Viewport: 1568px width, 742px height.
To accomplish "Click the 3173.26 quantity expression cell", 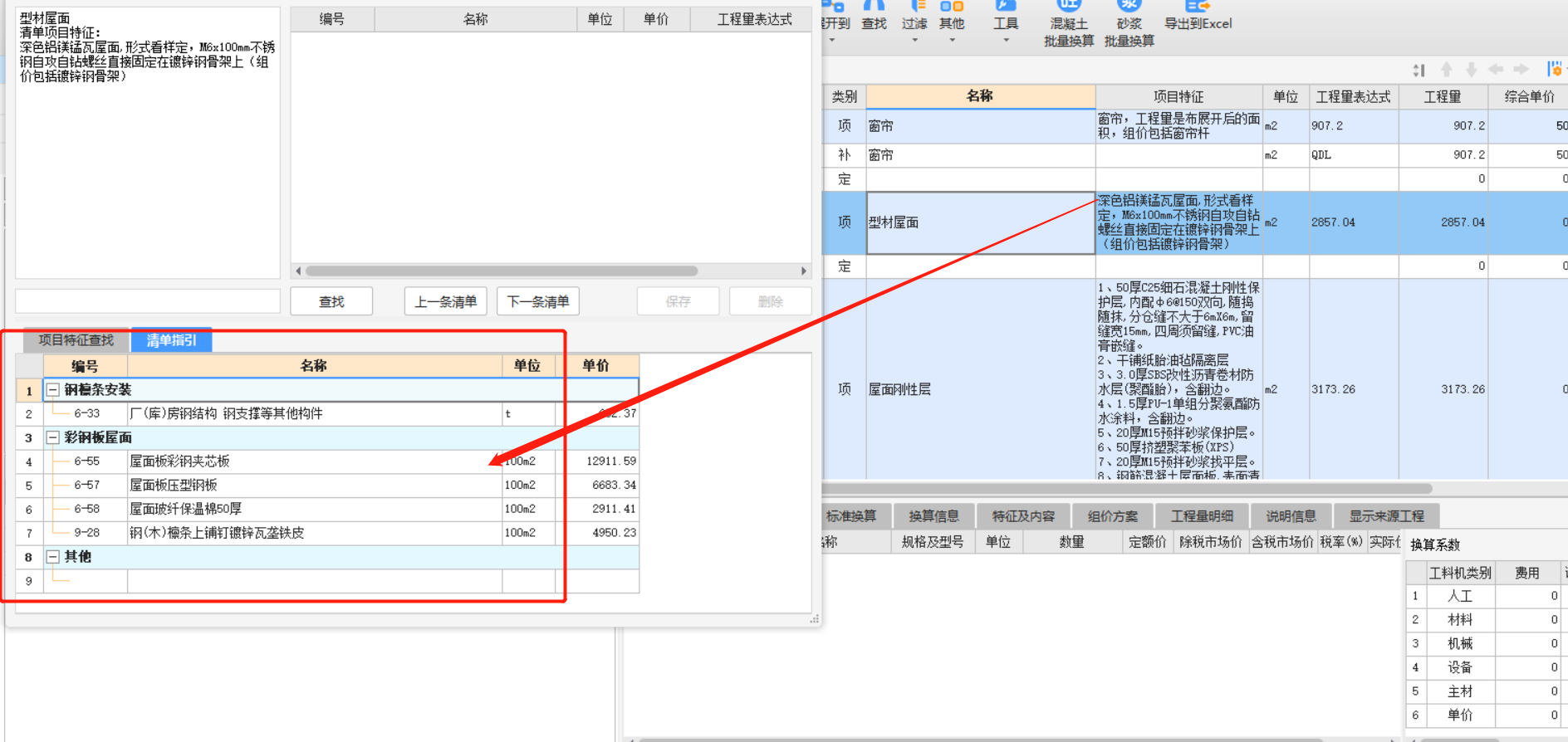I will (1354, 389).
